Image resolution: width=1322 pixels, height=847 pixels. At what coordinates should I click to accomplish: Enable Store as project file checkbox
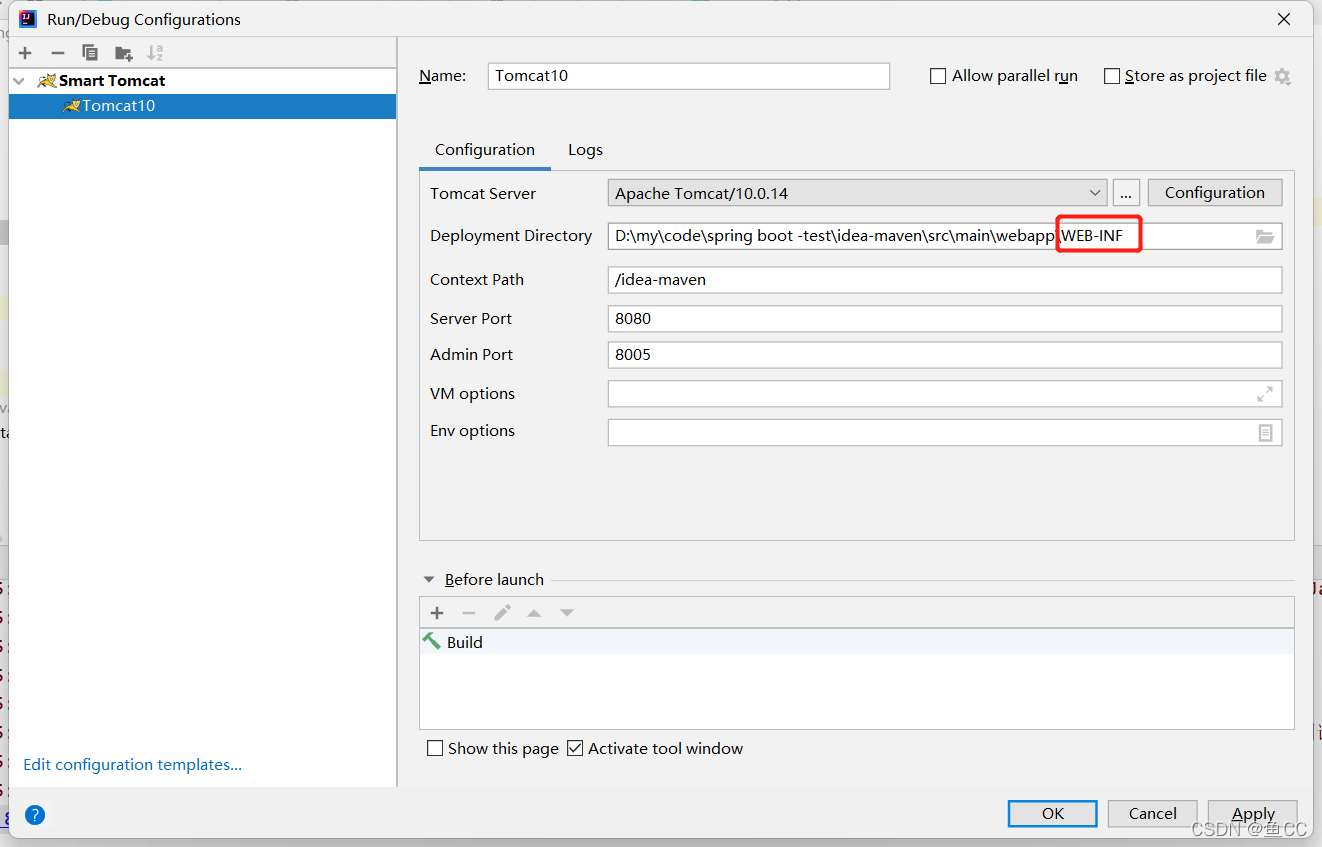point(1111,76)
